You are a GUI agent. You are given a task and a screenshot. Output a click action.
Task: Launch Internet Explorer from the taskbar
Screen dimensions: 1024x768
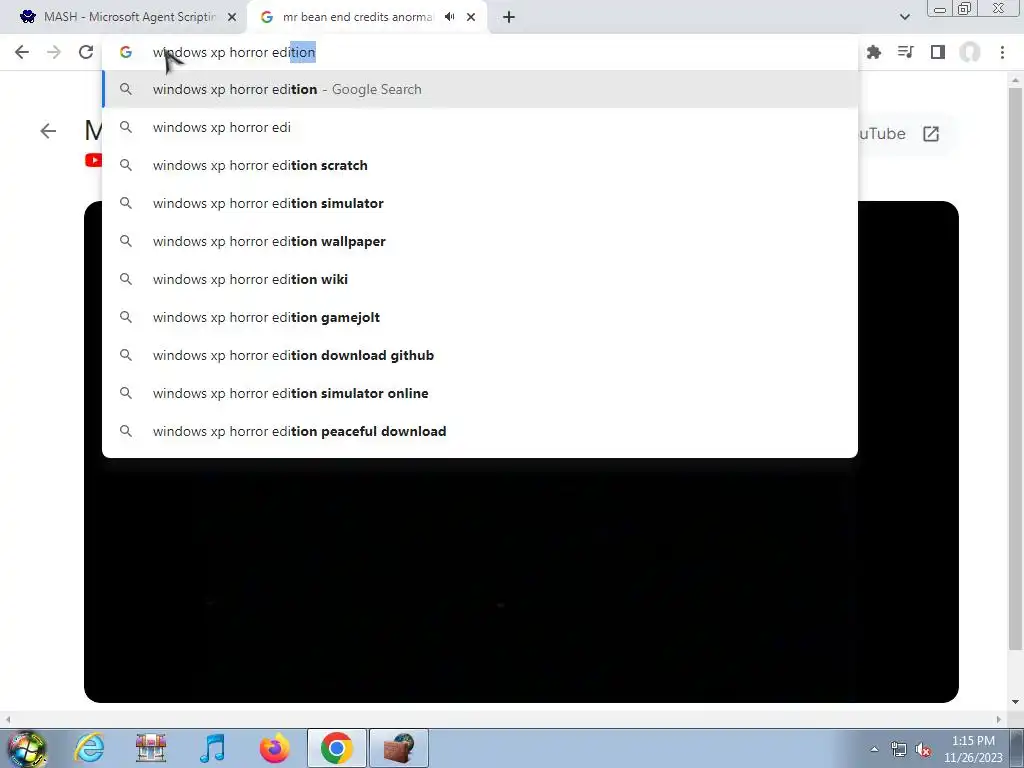pos(89,748)
